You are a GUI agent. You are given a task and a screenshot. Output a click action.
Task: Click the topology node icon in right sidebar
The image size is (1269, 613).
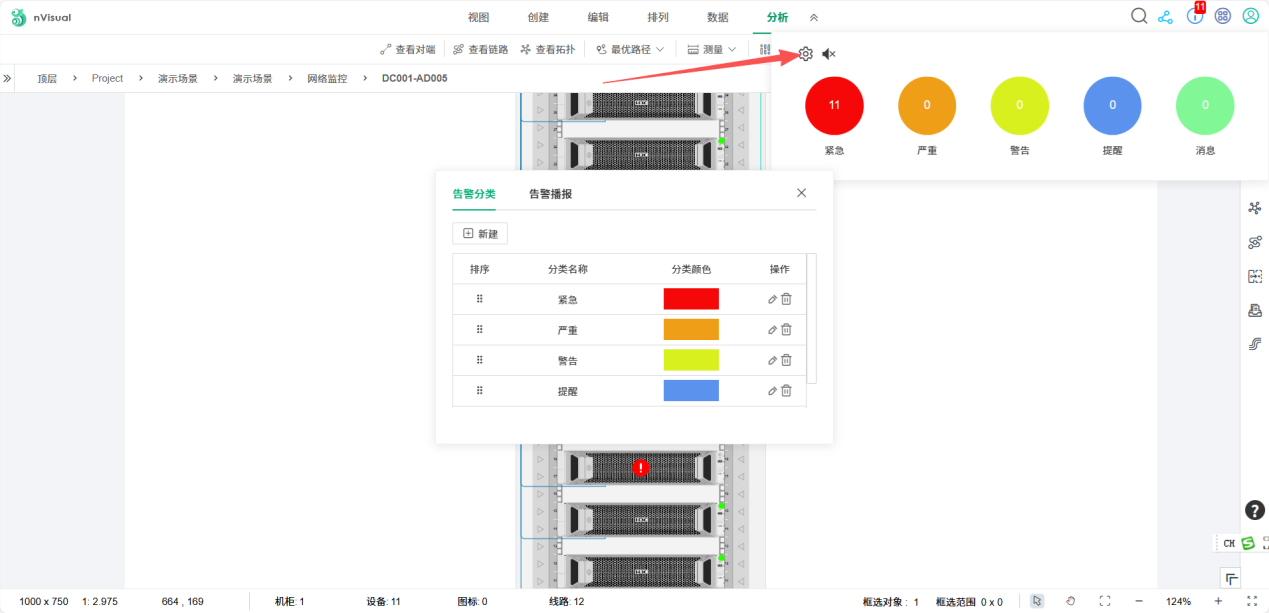[x=1255, y=208]
